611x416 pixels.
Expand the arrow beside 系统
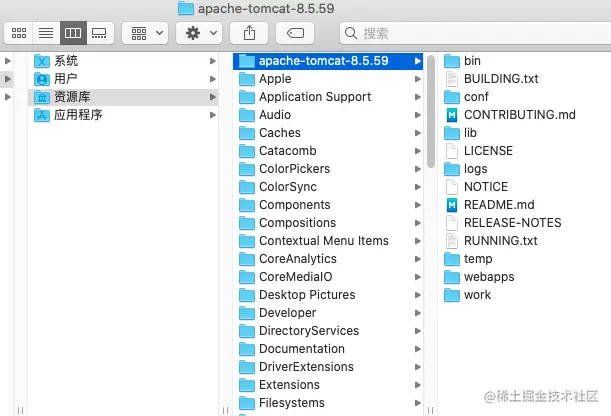click(x=213, y=61)
